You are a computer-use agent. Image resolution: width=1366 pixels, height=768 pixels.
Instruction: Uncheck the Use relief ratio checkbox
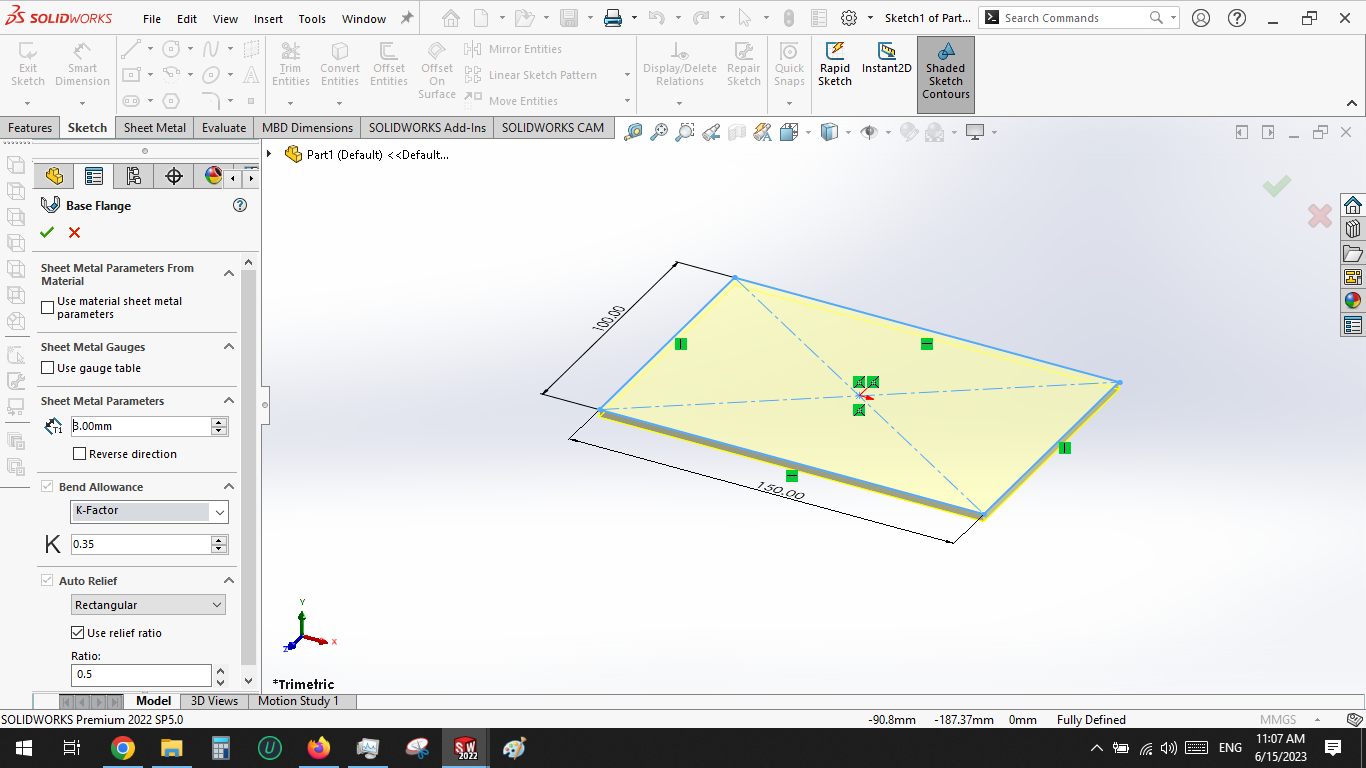pyautogui.click(x=77, y=632)
